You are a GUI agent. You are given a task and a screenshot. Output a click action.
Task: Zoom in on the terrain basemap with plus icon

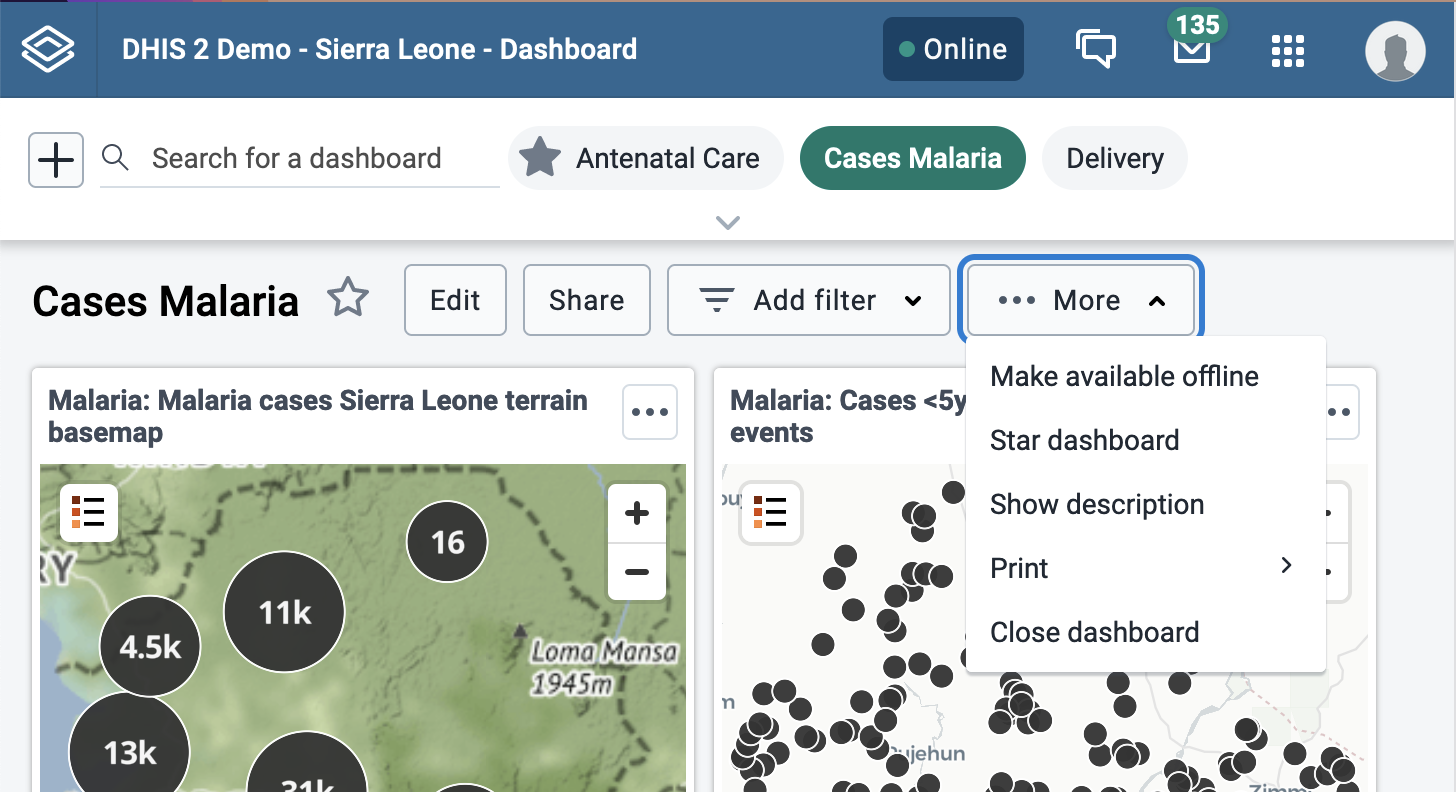pyautogui.click(x=636, y=512)
